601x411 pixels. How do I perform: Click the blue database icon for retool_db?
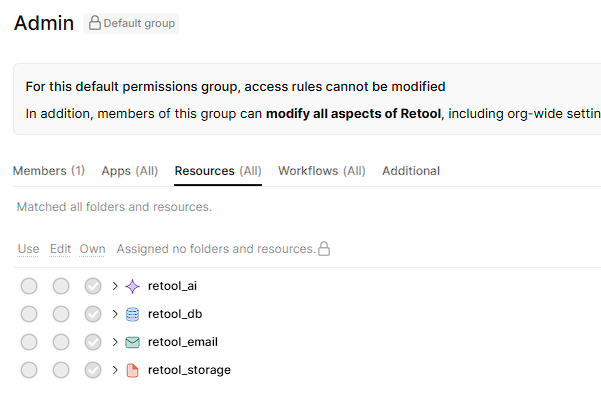point(132,314)
